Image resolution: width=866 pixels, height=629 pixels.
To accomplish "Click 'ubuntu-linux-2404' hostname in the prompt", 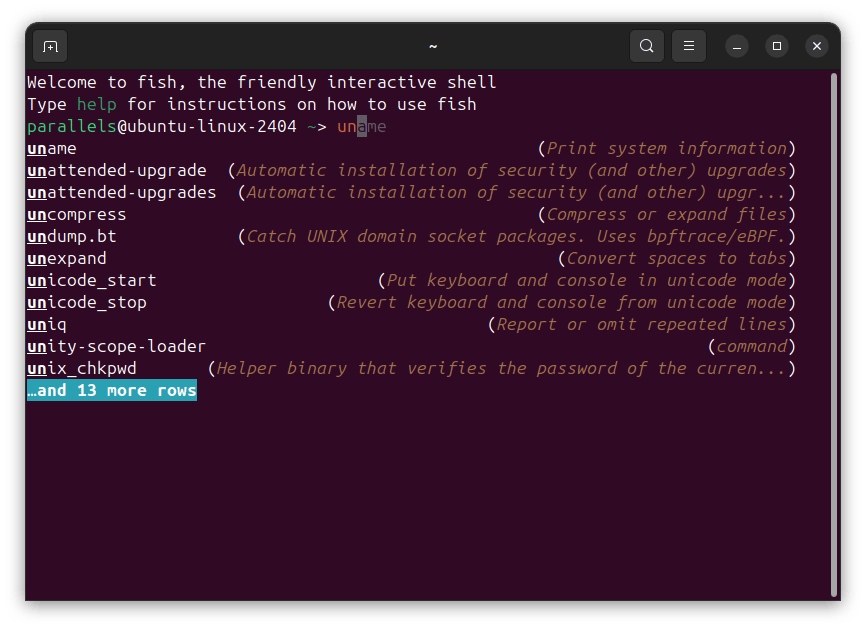I will point(212,126).
